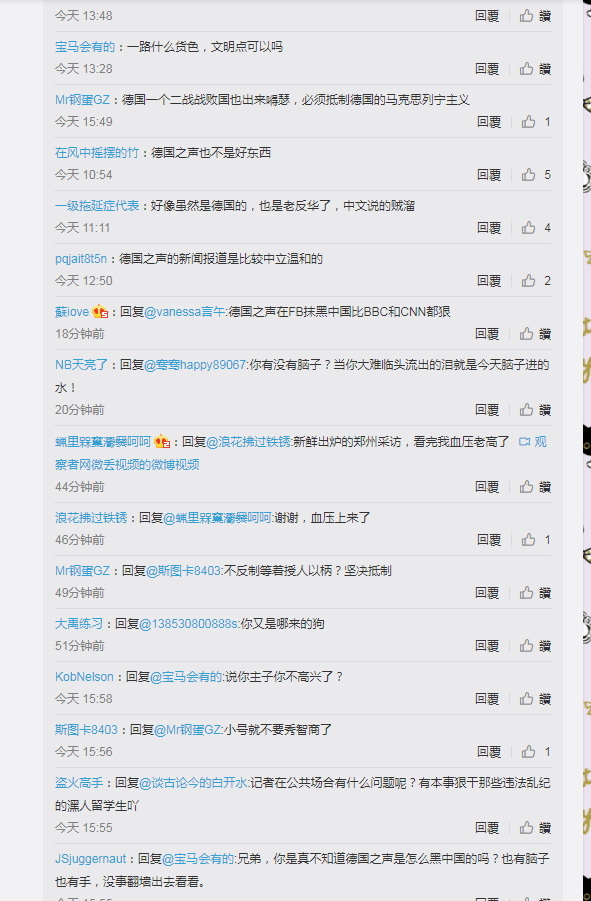Reply to pqjait8t5n's 中立温和 comment
591x901 pixels.
[x=489, y=281]
